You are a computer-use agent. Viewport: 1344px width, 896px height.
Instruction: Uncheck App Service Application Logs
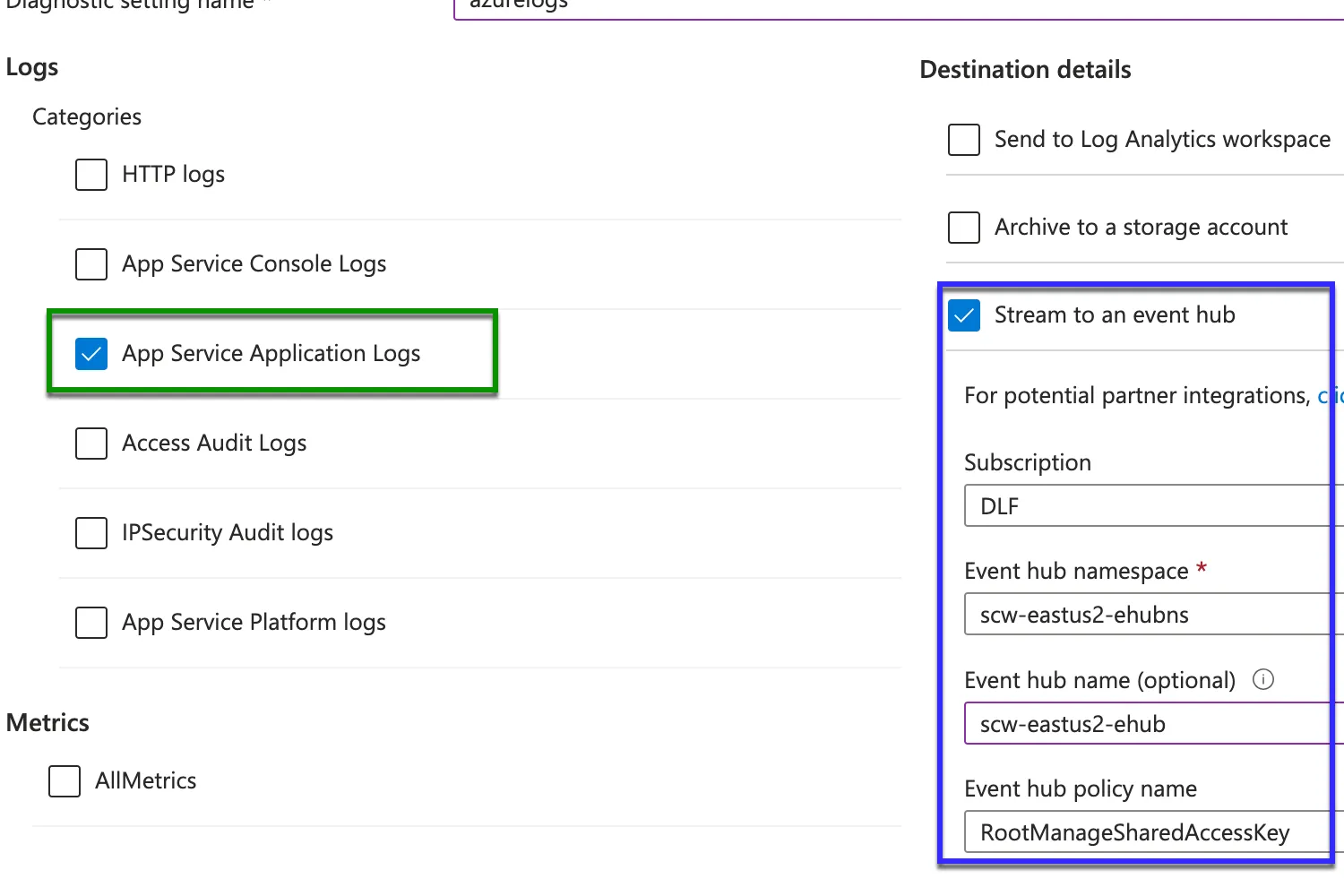[x=91, y=354]
